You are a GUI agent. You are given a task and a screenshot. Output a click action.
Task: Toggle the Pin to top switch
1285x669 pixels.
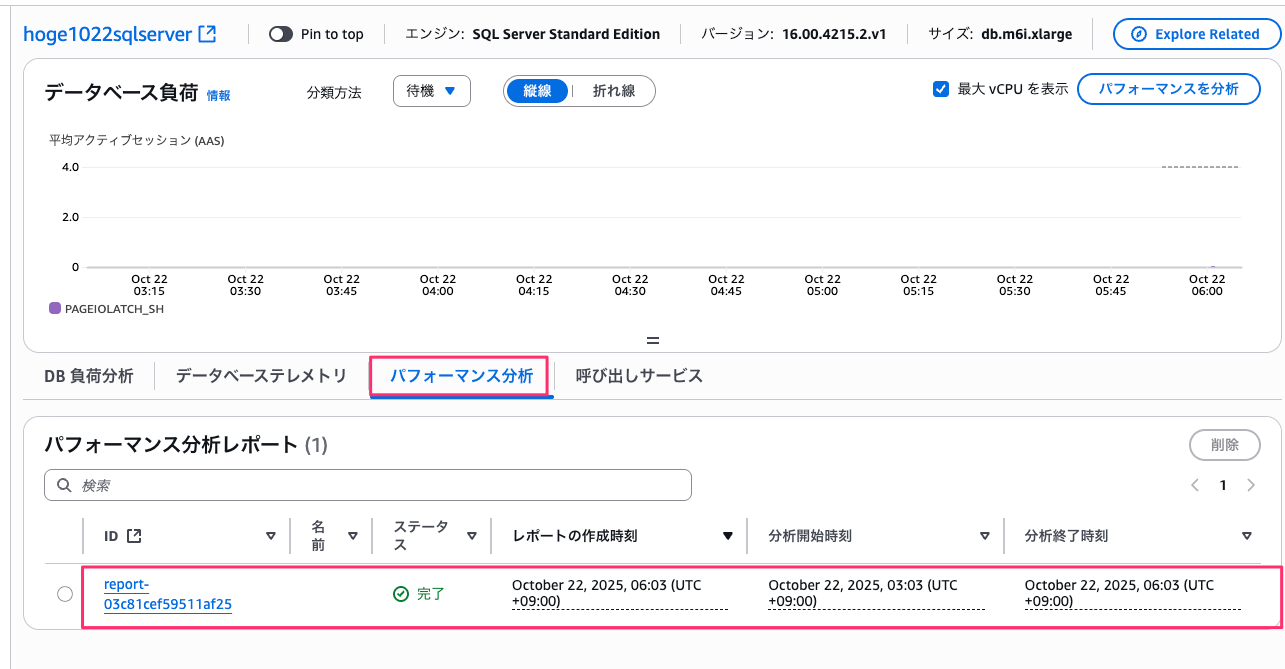coord(281,34)
